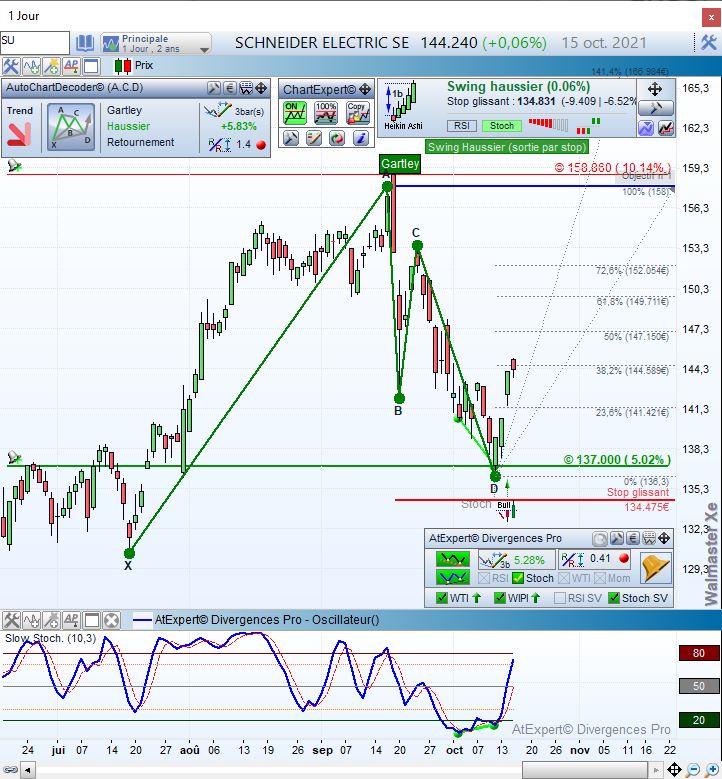Image resolution: width=722 pixels, height=779 pixels.
Task: Click the R/R 0.41 ratio button
Action: pos(595,559)
